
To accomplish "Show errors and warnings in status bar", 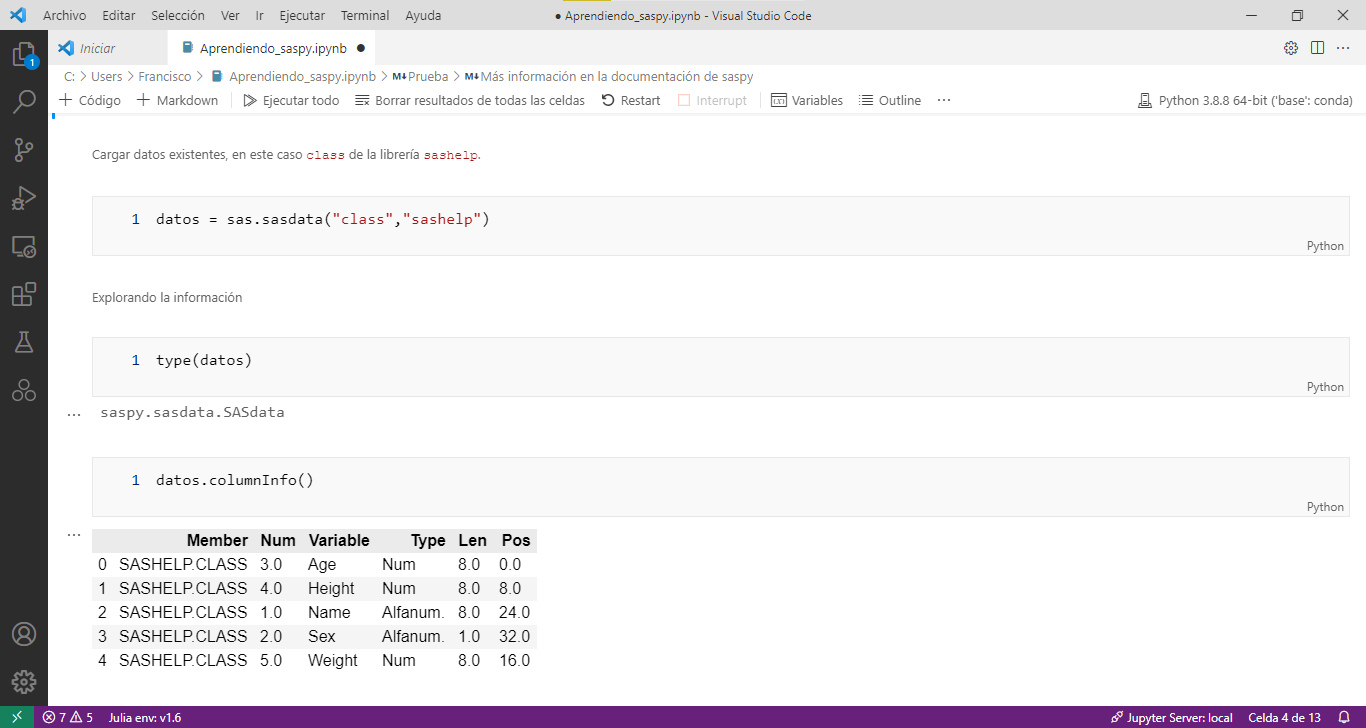I will pos(68,717).
